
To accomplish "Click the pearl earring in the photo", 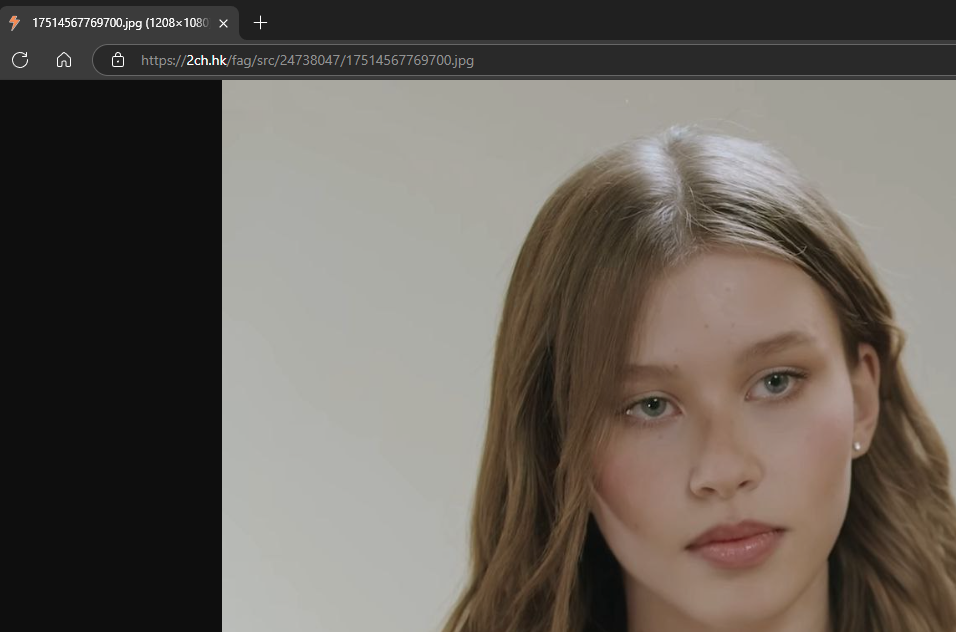I will 857,447.
